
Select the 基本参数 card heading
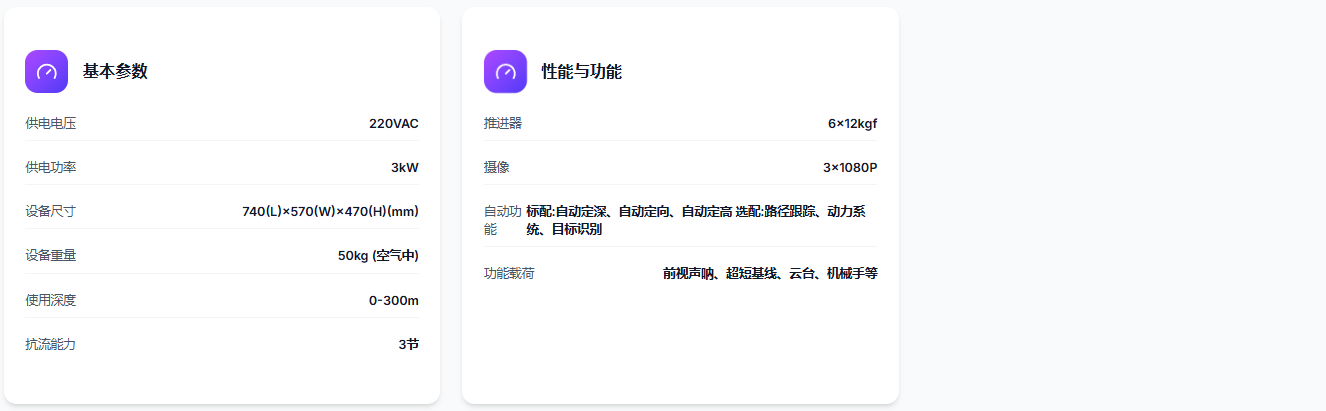click(x=115, y=71)
